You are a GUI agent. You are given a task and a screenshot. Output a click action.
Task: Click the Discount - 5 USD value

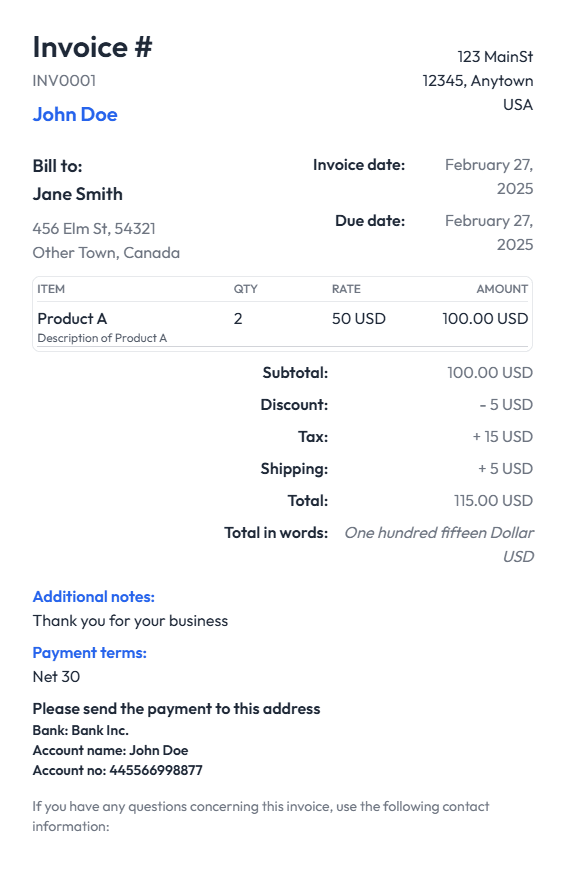506,404
